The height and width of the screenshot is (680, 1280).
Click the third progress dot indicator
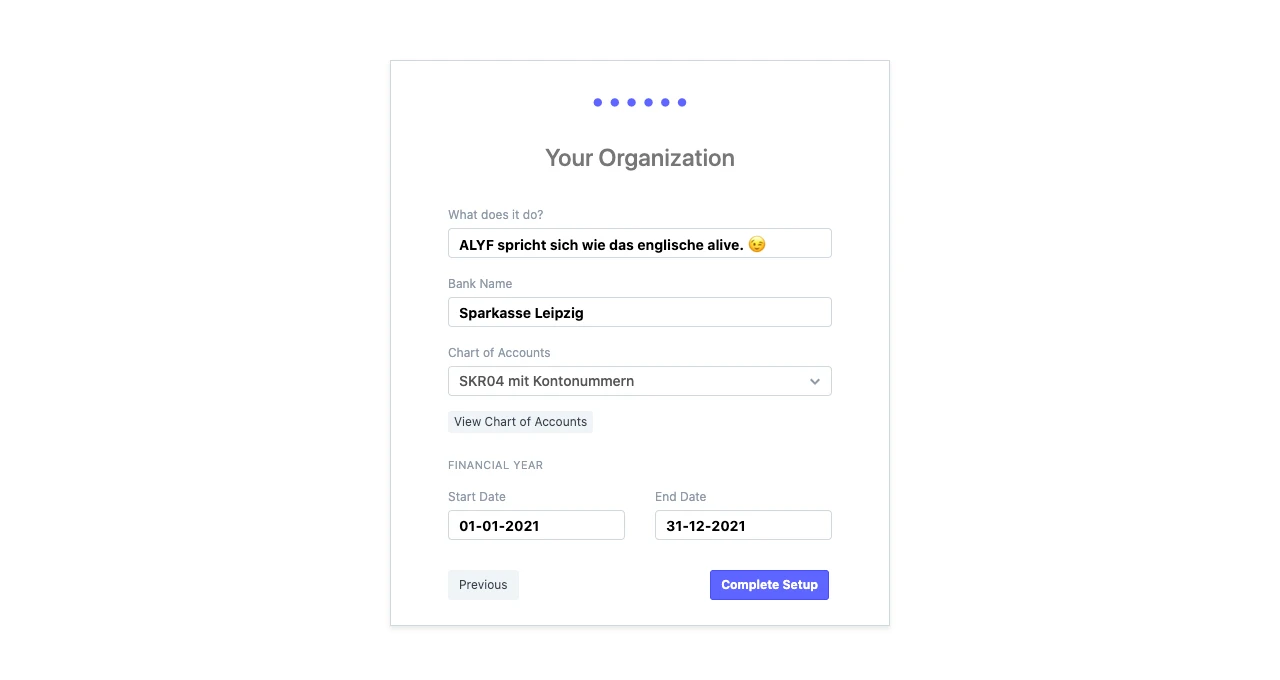point(632,102)
